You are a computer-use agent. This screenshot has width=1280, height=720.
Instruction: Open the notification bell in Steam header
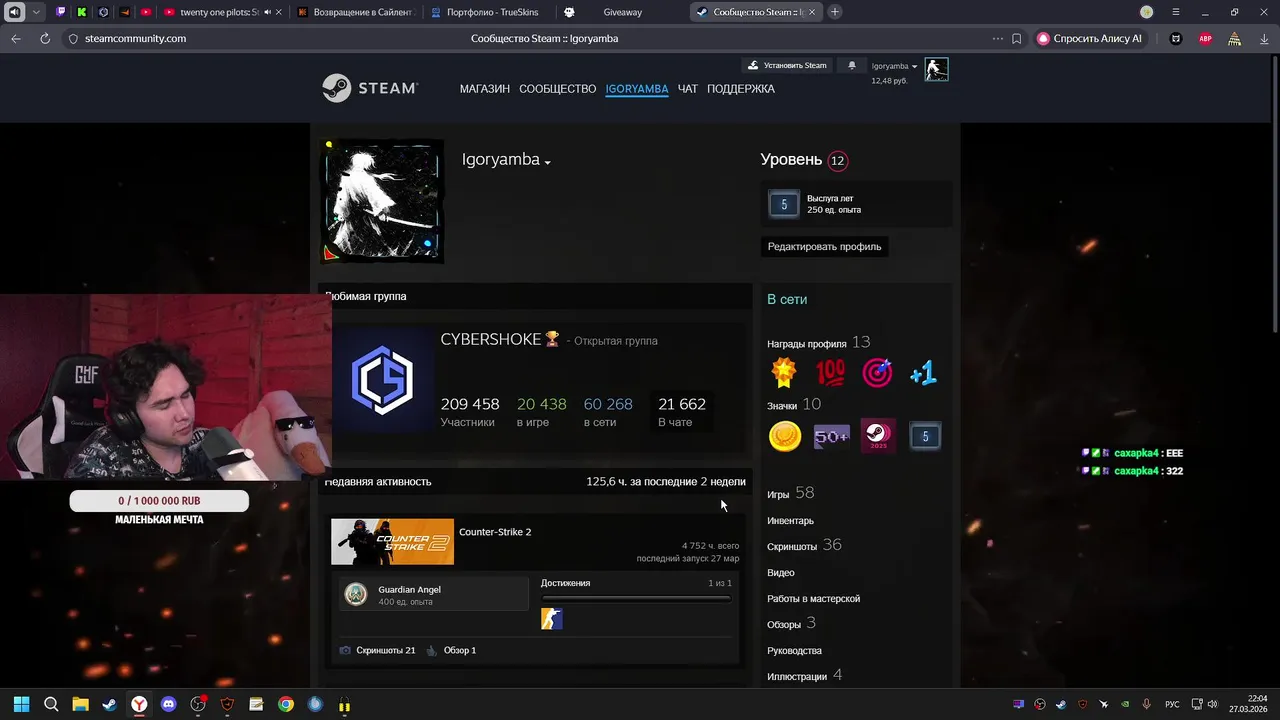852,65
